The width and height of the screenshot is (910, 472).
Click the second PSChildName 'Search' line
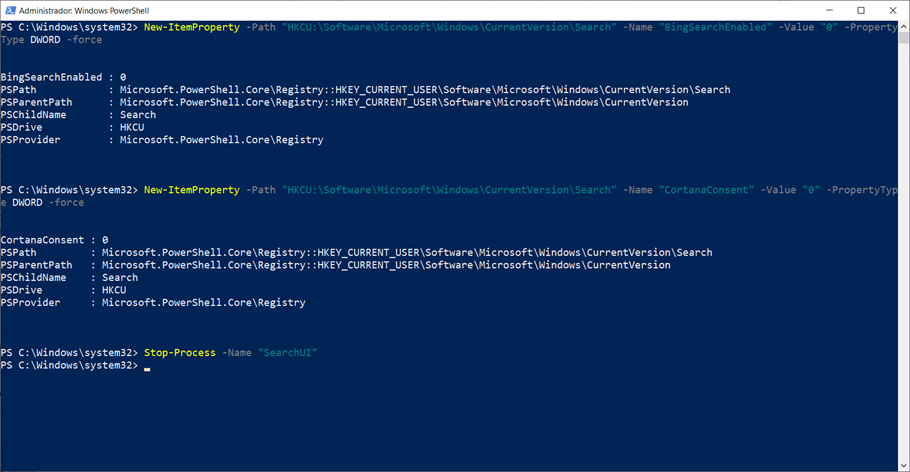pos(69,278)
